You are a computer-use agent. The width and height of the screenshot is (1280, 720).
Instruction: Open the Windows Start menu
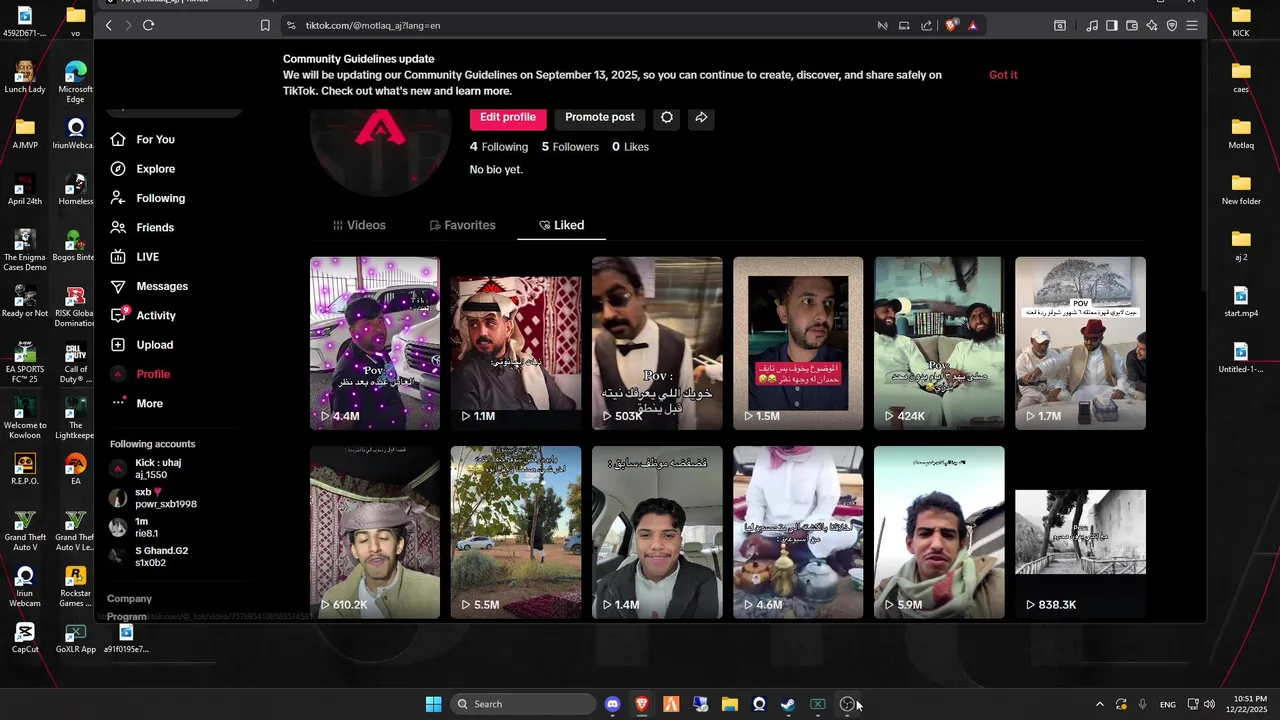[433, 704]
